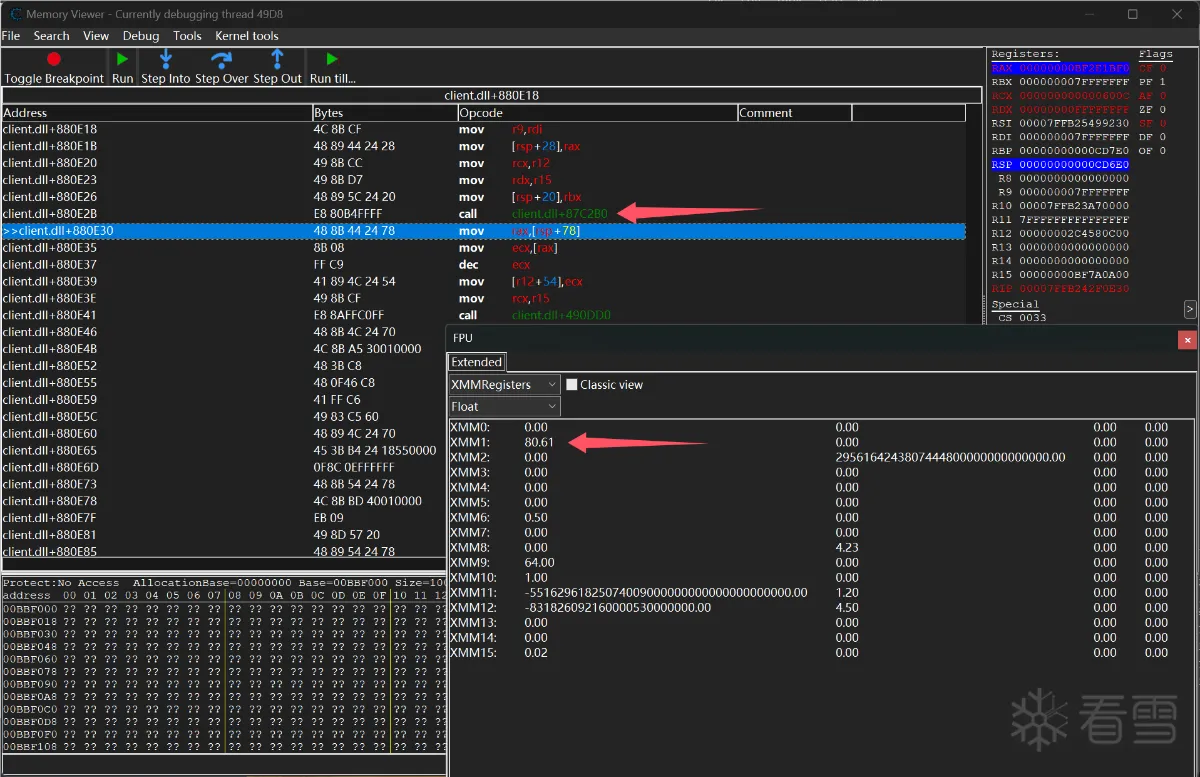The width and height of the screenshot is (1200, 777).
Task: Click the Step Into toolbar icon
Action: point(166,60)
